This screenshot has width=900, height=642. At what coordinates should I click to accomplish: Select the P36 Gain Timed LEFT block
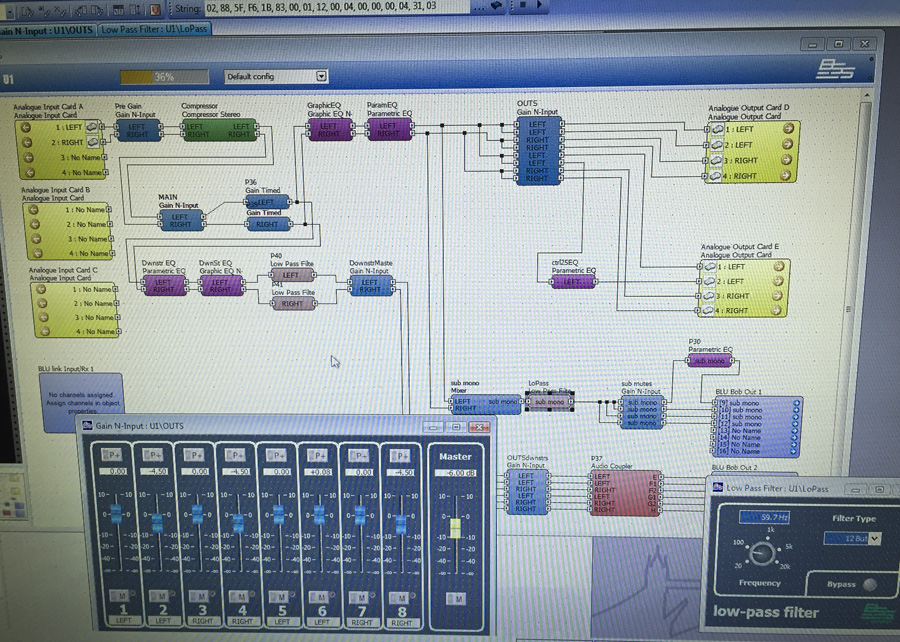pyautogui.click(x=267, y=202)
